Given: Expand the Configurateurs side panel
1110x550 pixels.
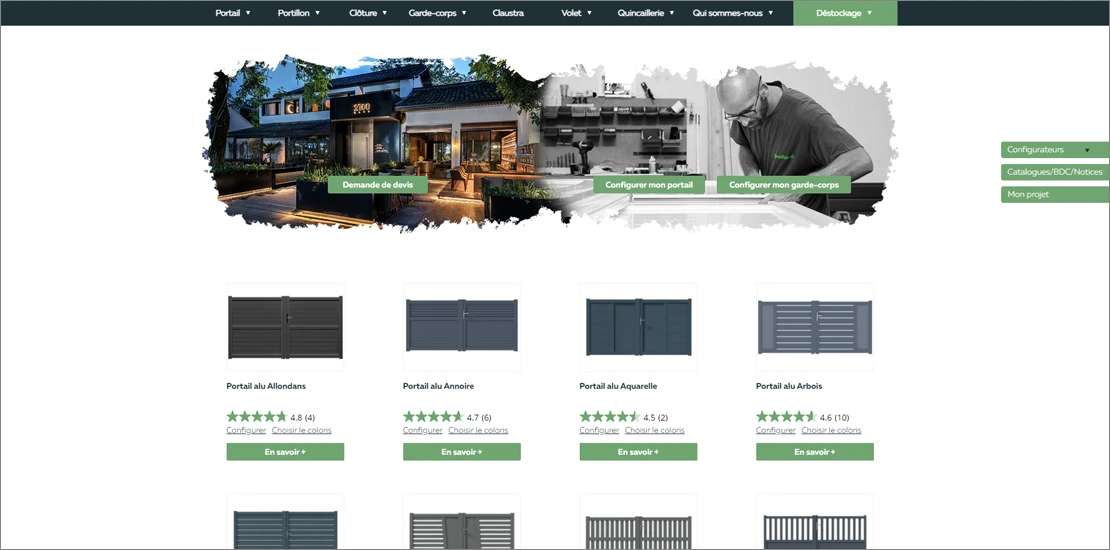Looking at the screenshot, I should coord(1054,150).
